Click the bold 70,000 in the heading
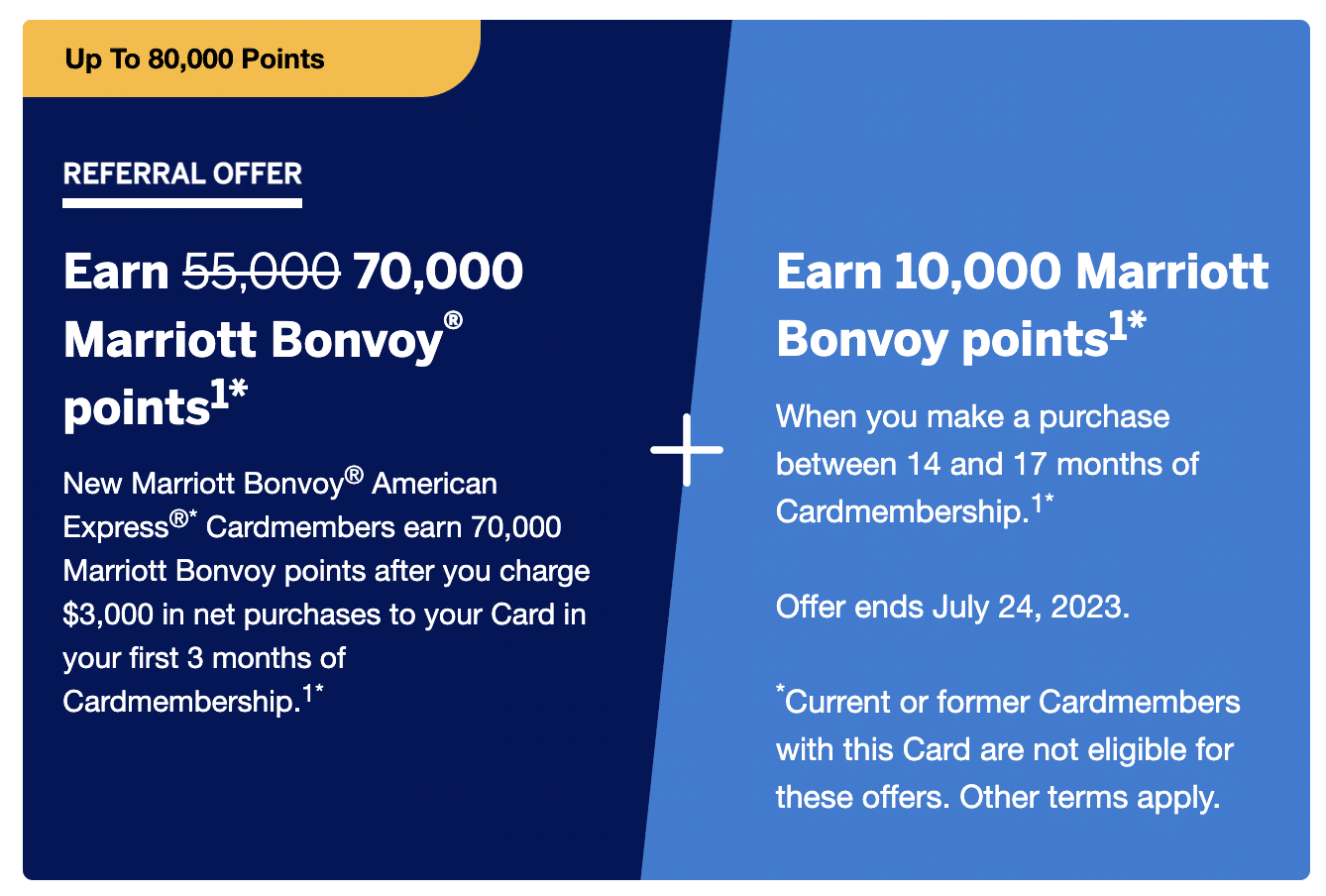 click(x=438, y=272)
